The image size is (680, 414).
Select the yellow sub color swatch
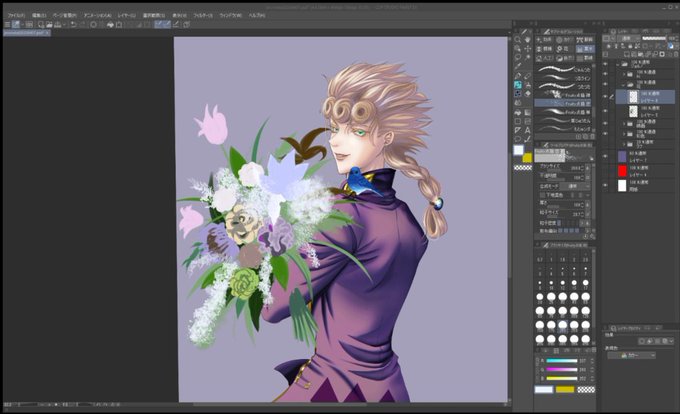pos(527,158)
